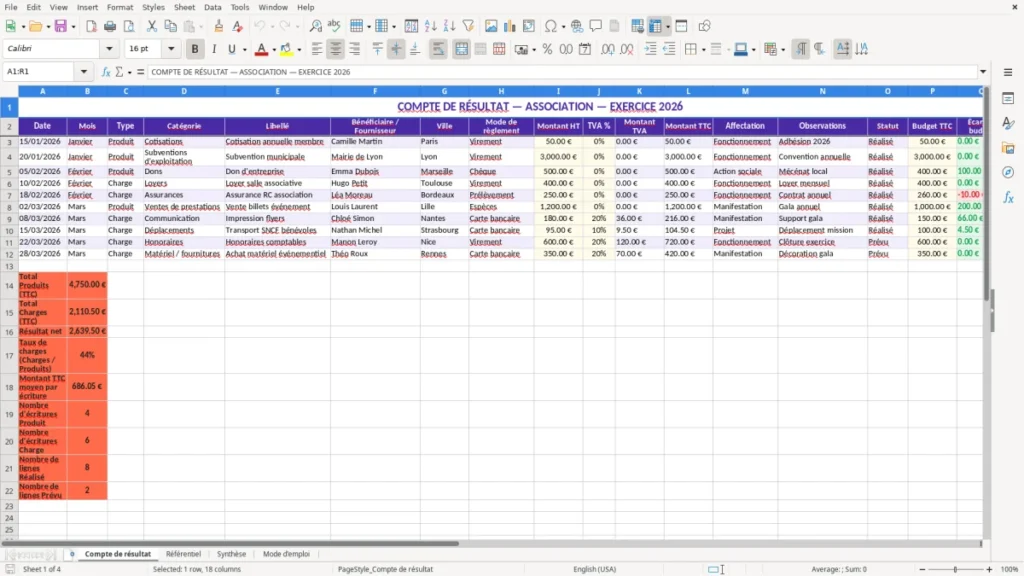Viewport: 1024px width, 576px height.
Task: Click zoom in plus button
Action: pos(989,569)
